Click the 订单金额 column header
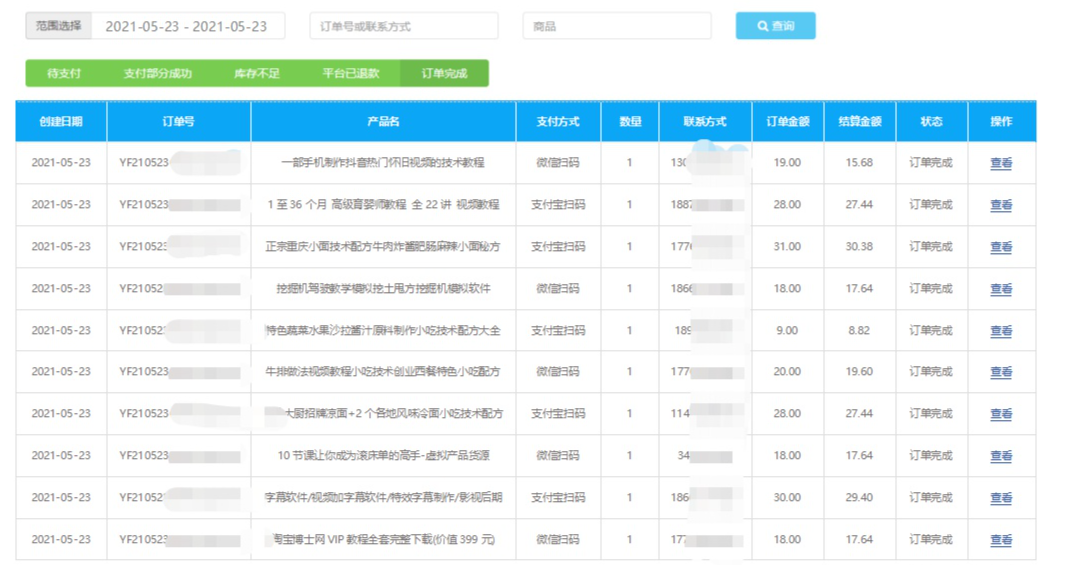 (x=787, y=121)
